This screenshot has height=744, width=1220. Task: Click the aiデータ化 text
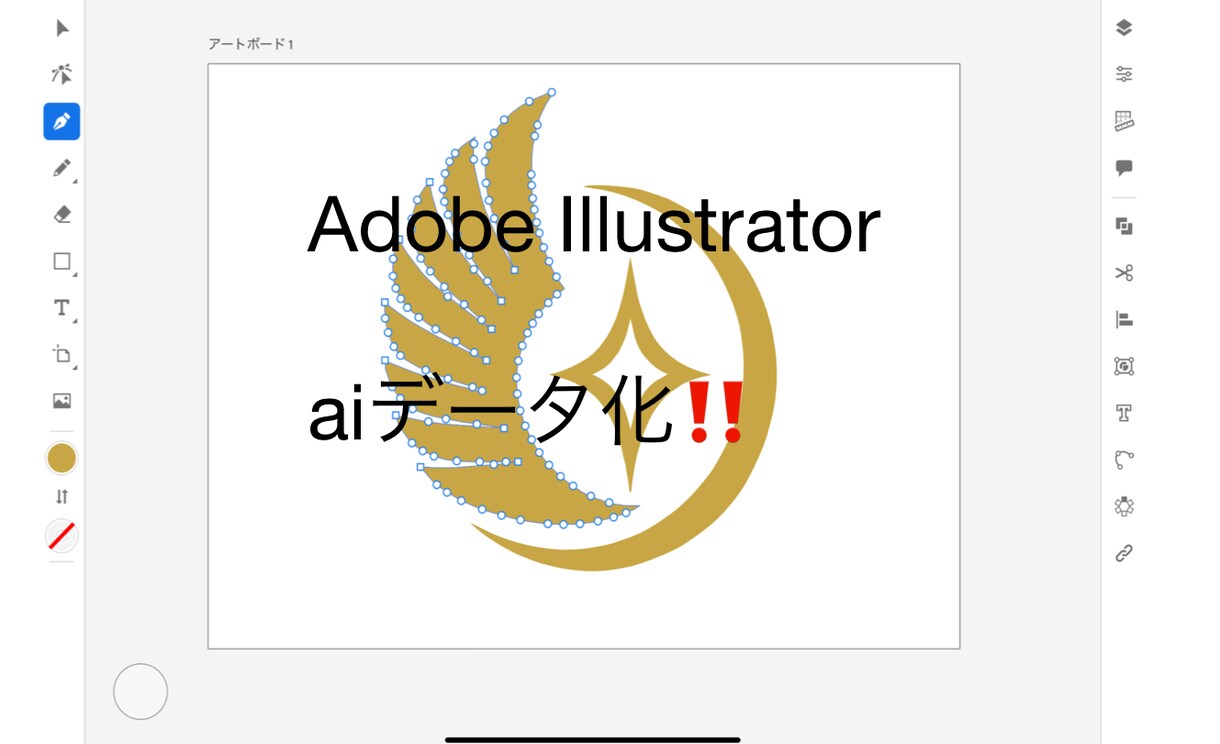(490, 410)
